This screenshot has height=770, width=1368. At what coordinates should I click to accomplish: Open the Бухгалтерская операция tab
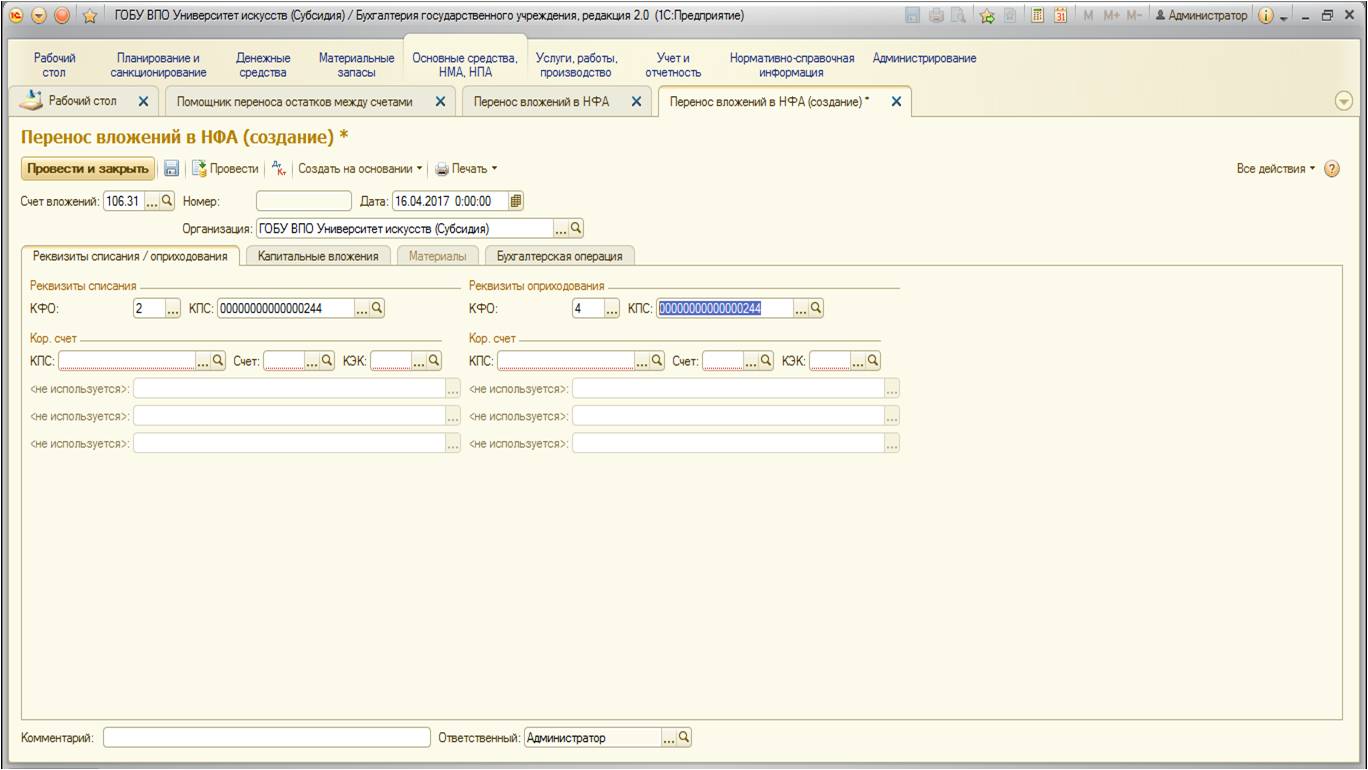[x=559, y=256]
